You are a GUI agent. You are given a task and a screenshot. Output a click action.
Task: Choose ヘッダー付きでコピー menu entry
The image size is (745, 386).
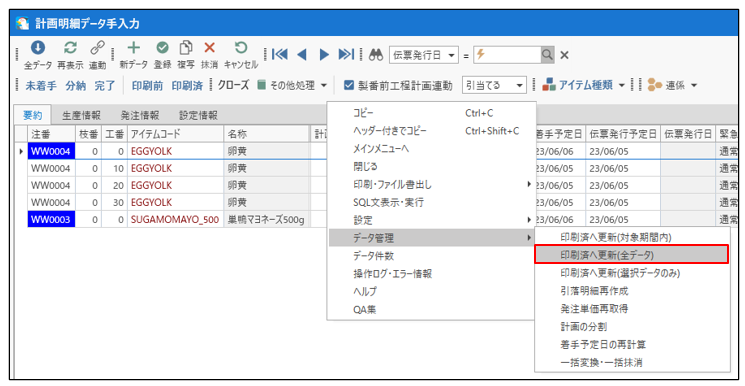(432, 131)
